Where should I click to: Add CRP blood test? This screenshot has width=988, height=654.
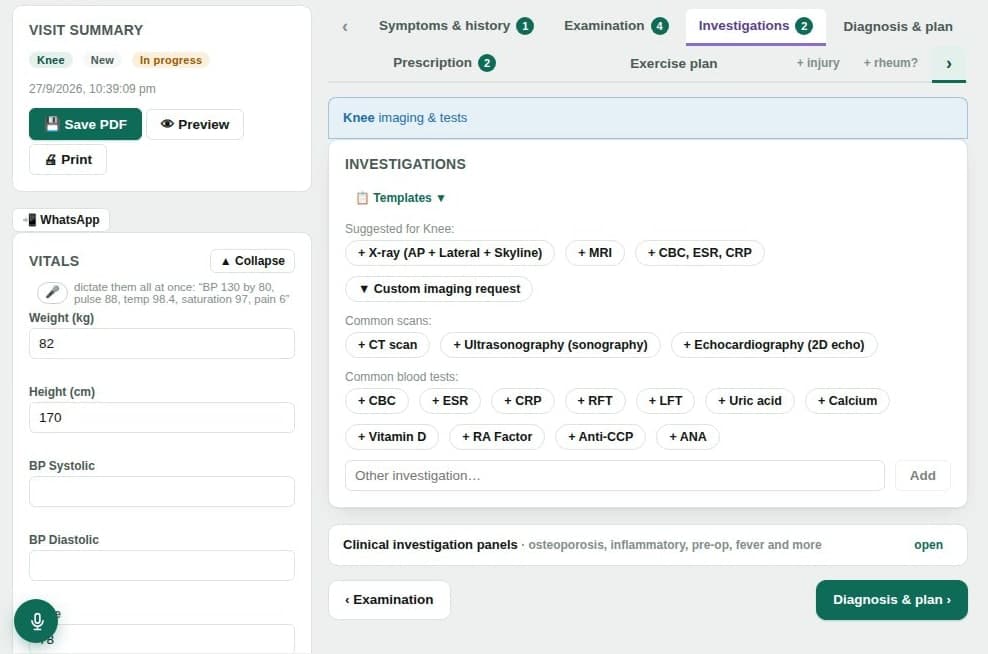point(522,401)
